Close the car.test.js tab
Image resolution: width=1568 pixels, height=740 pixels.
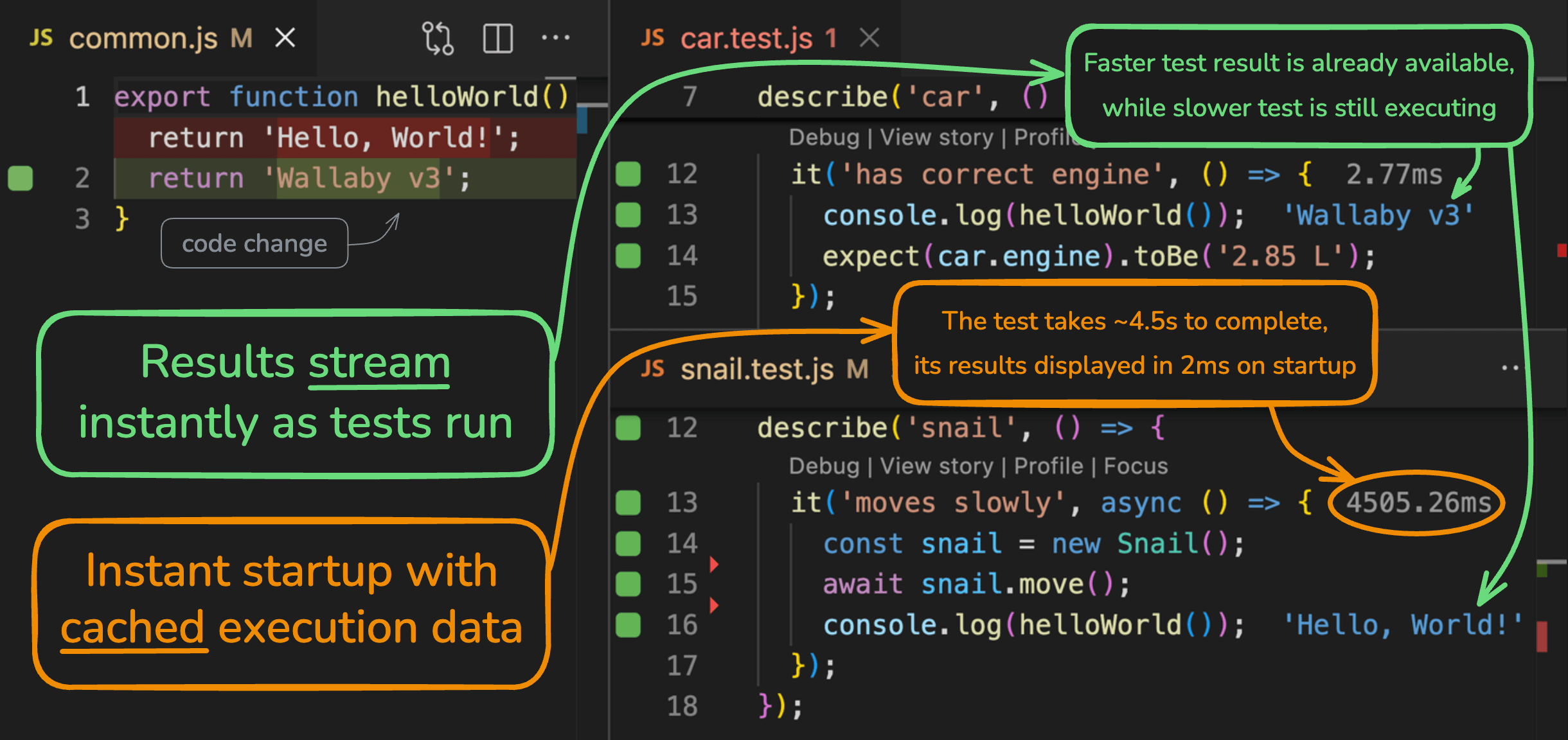click(869, 38)
